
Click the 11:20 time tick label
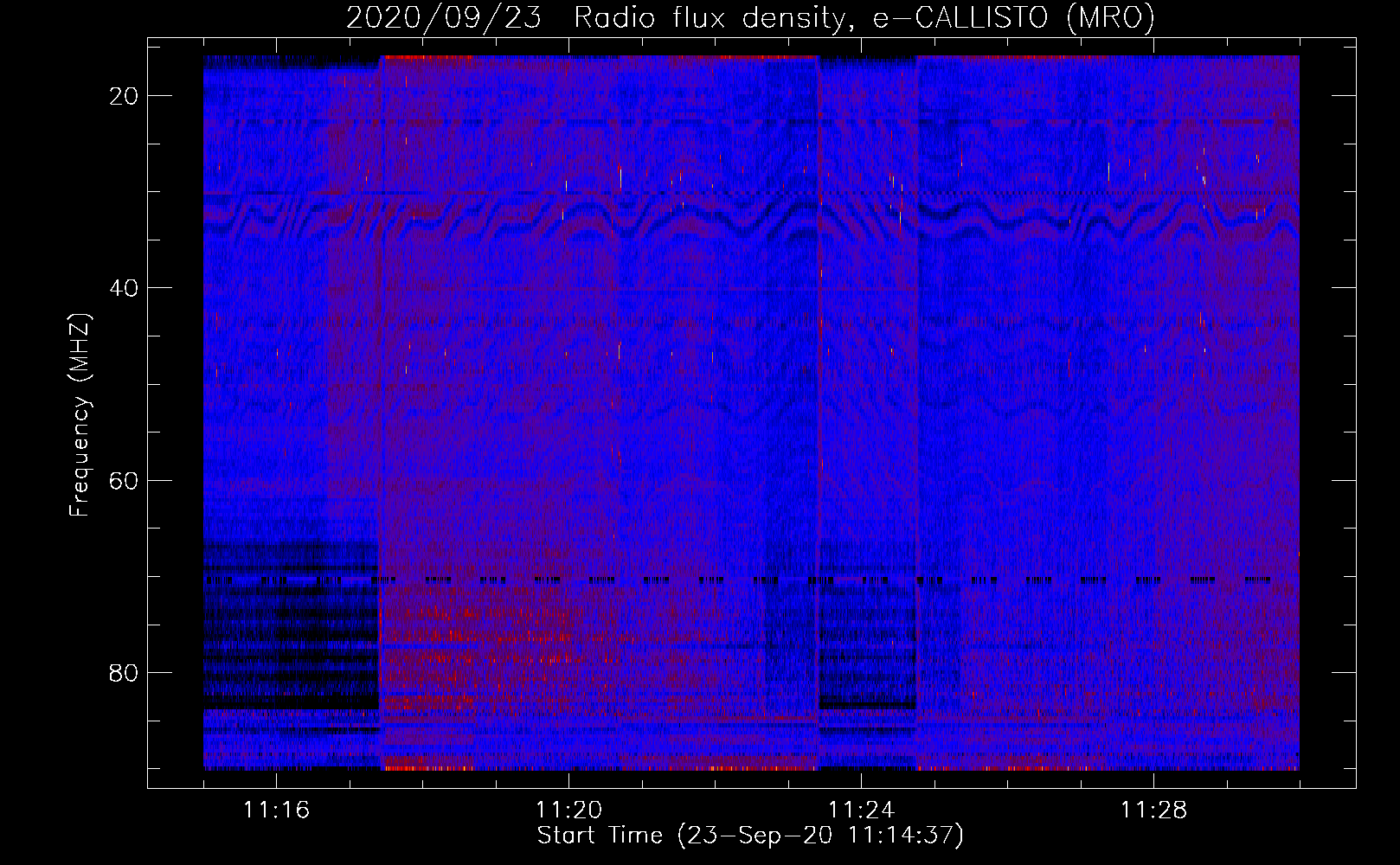(x=568, y=810)
